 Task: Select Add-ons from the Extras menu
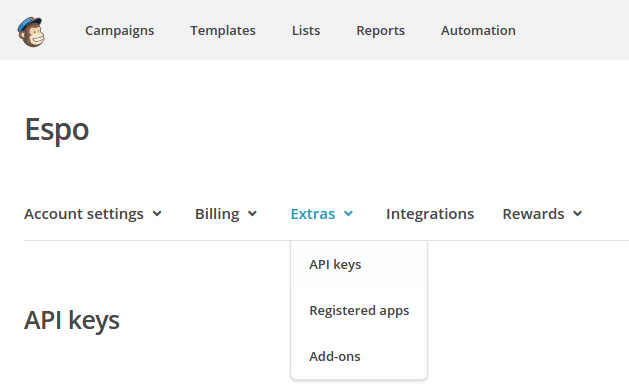[x=335, y=356]
